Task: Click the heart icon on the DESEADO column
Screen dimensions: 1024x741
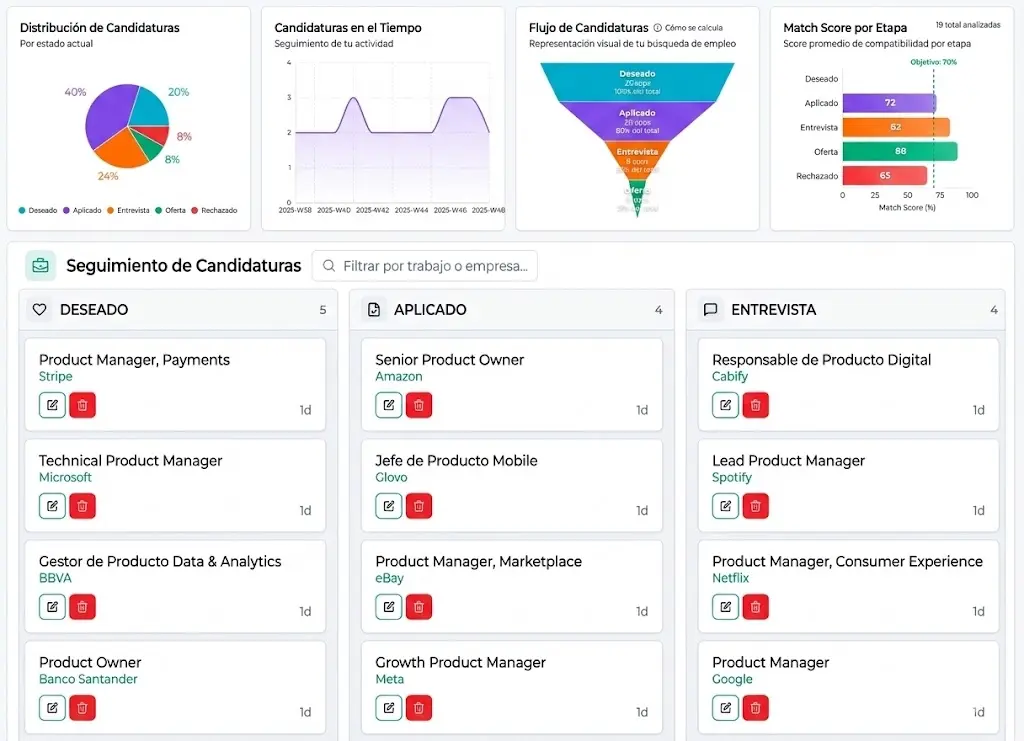Action: click(x=39, y=309)
